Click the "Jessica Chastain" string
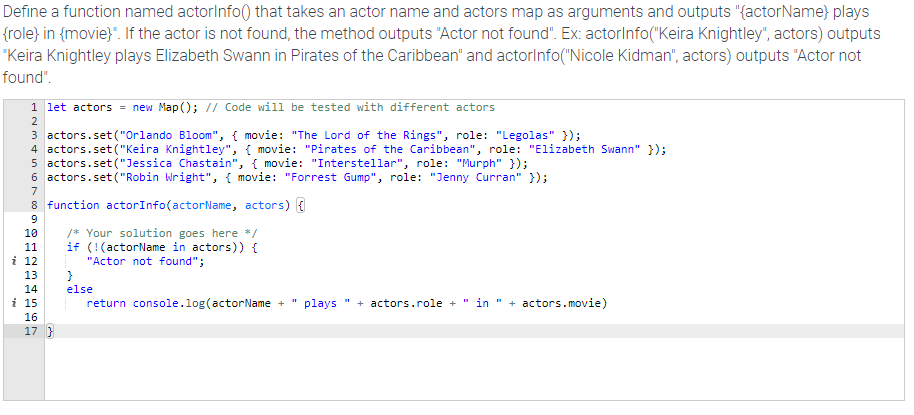The width and height of the screenshot is (914, 415). tap(179, 163)
